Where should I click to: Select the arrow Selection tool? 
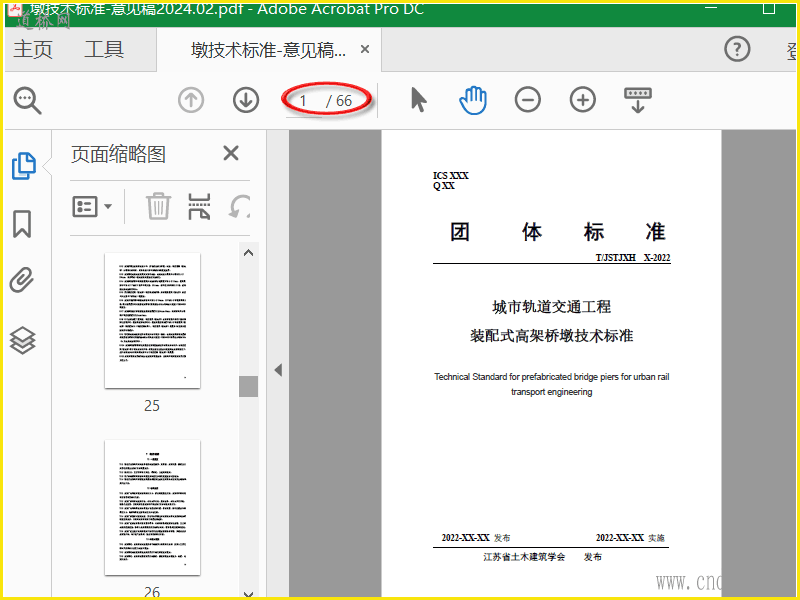(x=418, y=99)
